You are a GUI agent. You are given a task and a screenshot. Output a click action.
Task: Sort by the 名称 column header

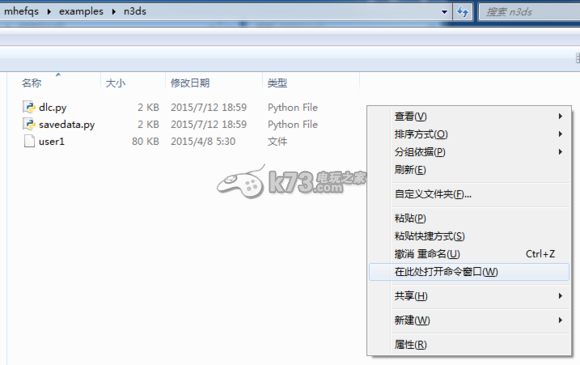[31, 83]
